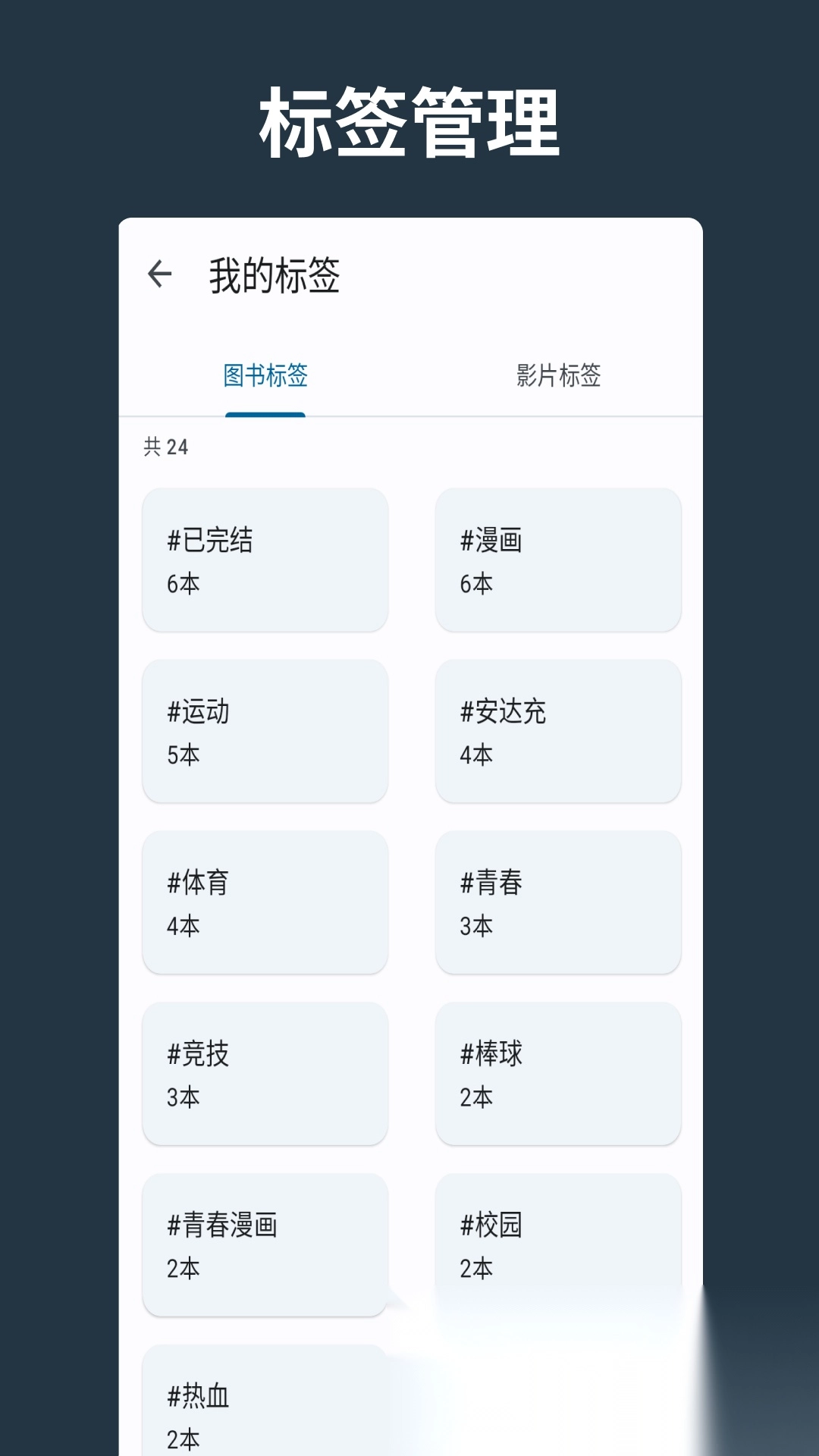Tap the 2本 count under #棒球
The height and width of the screenshot is (1456, 819).
(476, 1097)
